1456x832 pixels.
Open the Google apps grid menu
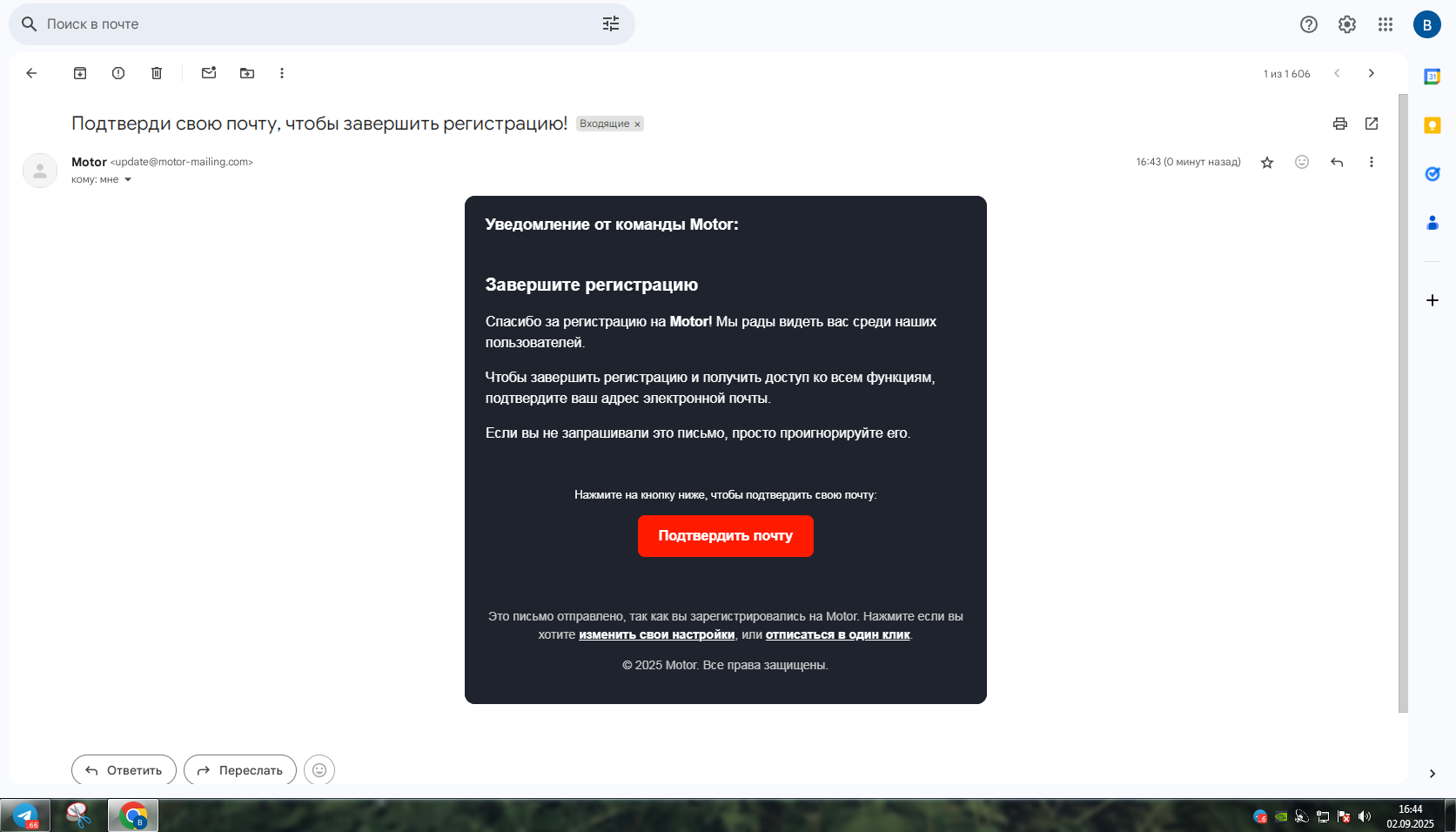pyautogui.click(x=1386, y=24)
